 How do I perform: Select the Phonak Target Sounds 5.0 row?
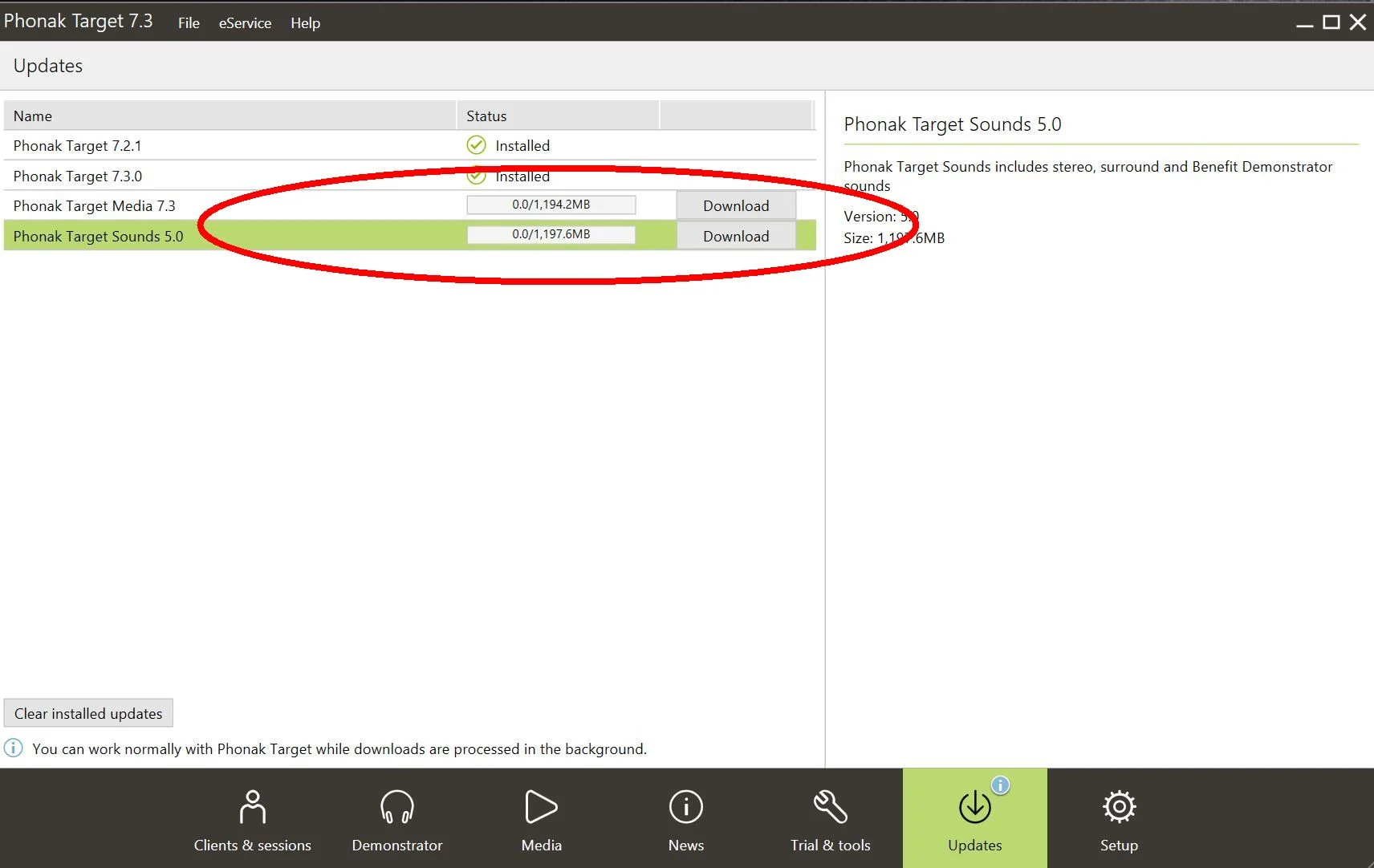pyautogui.click(x=410, y=236)
